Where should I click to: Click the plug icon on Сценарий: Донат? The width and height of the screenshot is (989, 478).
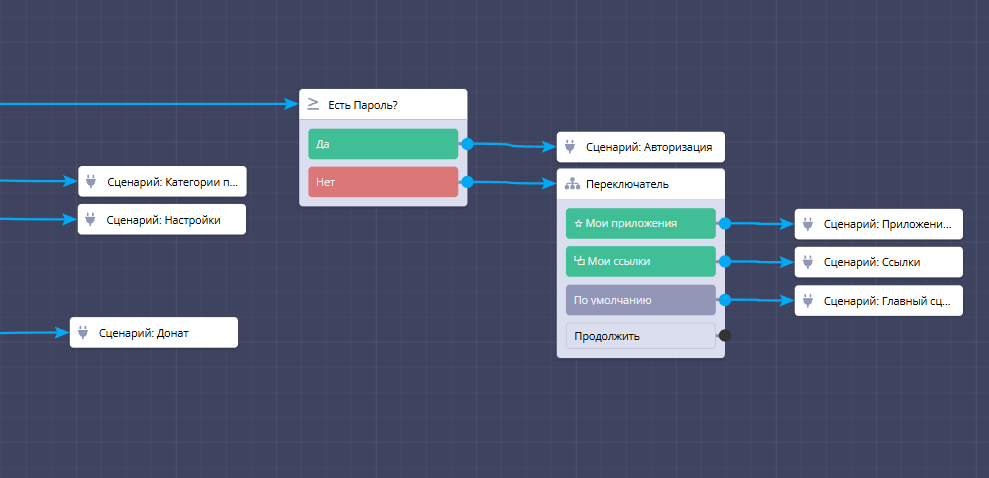[84, 333]
